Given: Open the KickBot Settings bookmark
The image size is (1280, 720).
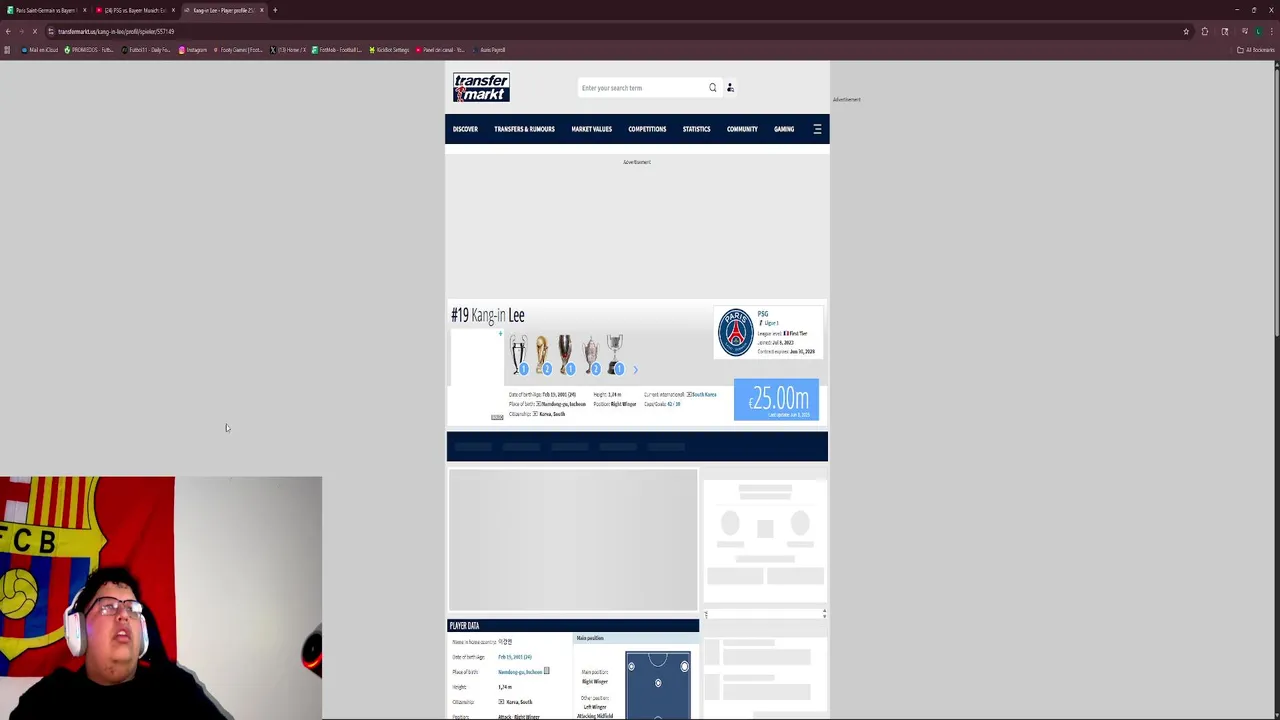Looking at the screenshot, I should (389, 50).
